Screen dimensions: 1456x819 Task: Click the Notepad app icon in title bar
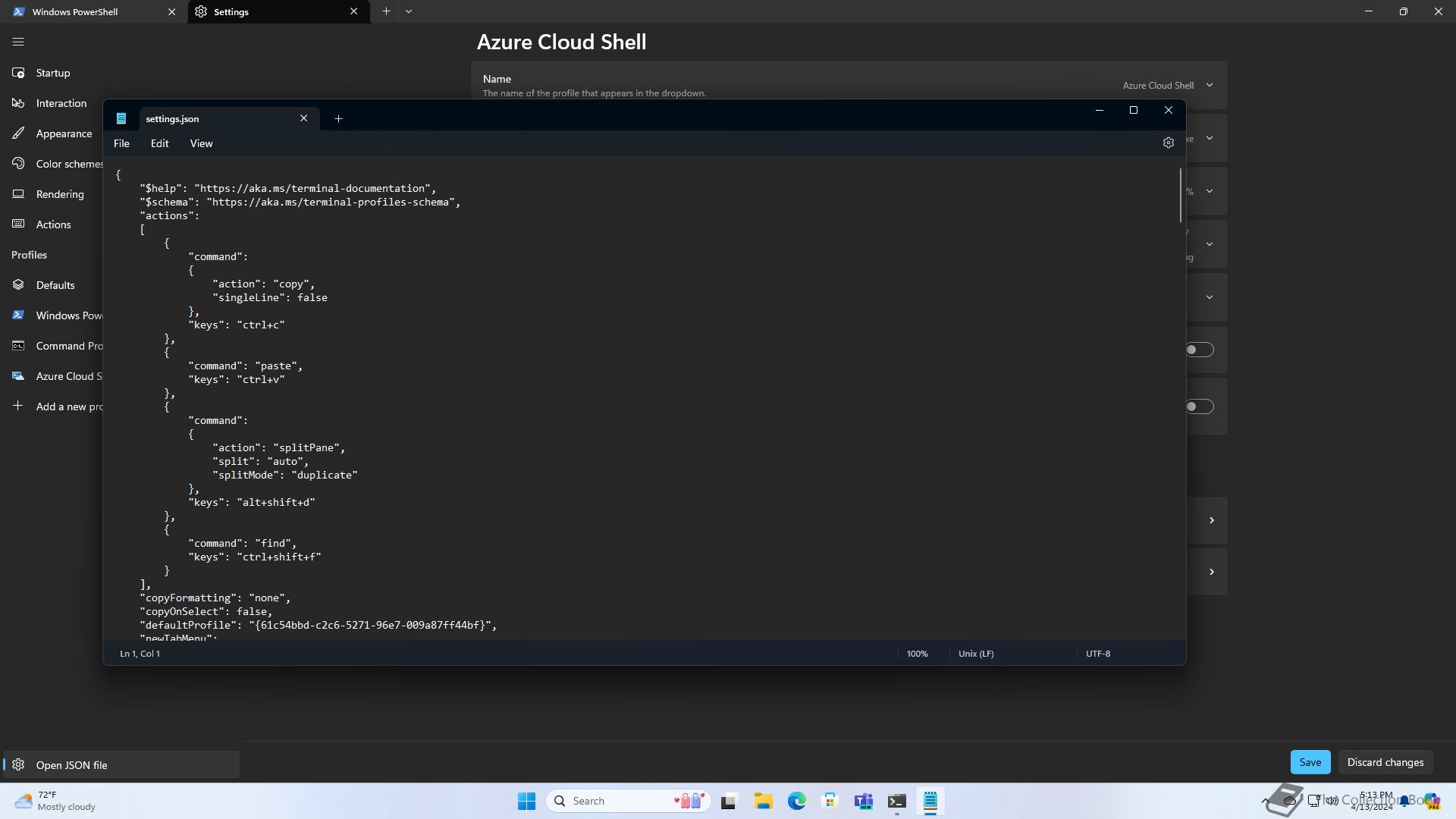pos(121,118)
